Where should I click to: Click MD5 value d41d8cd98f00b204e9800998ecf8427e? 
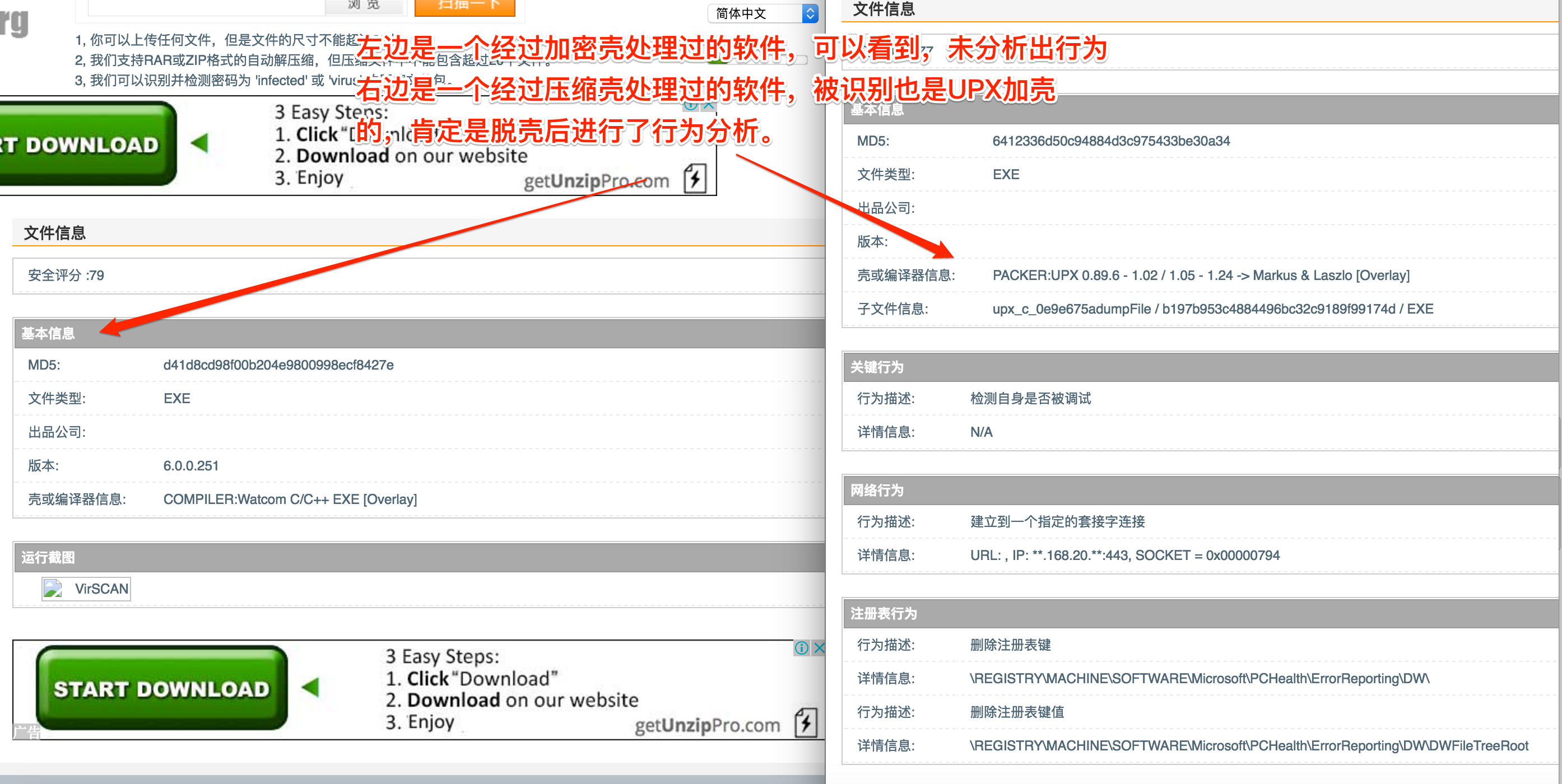(x=278, y=365)
